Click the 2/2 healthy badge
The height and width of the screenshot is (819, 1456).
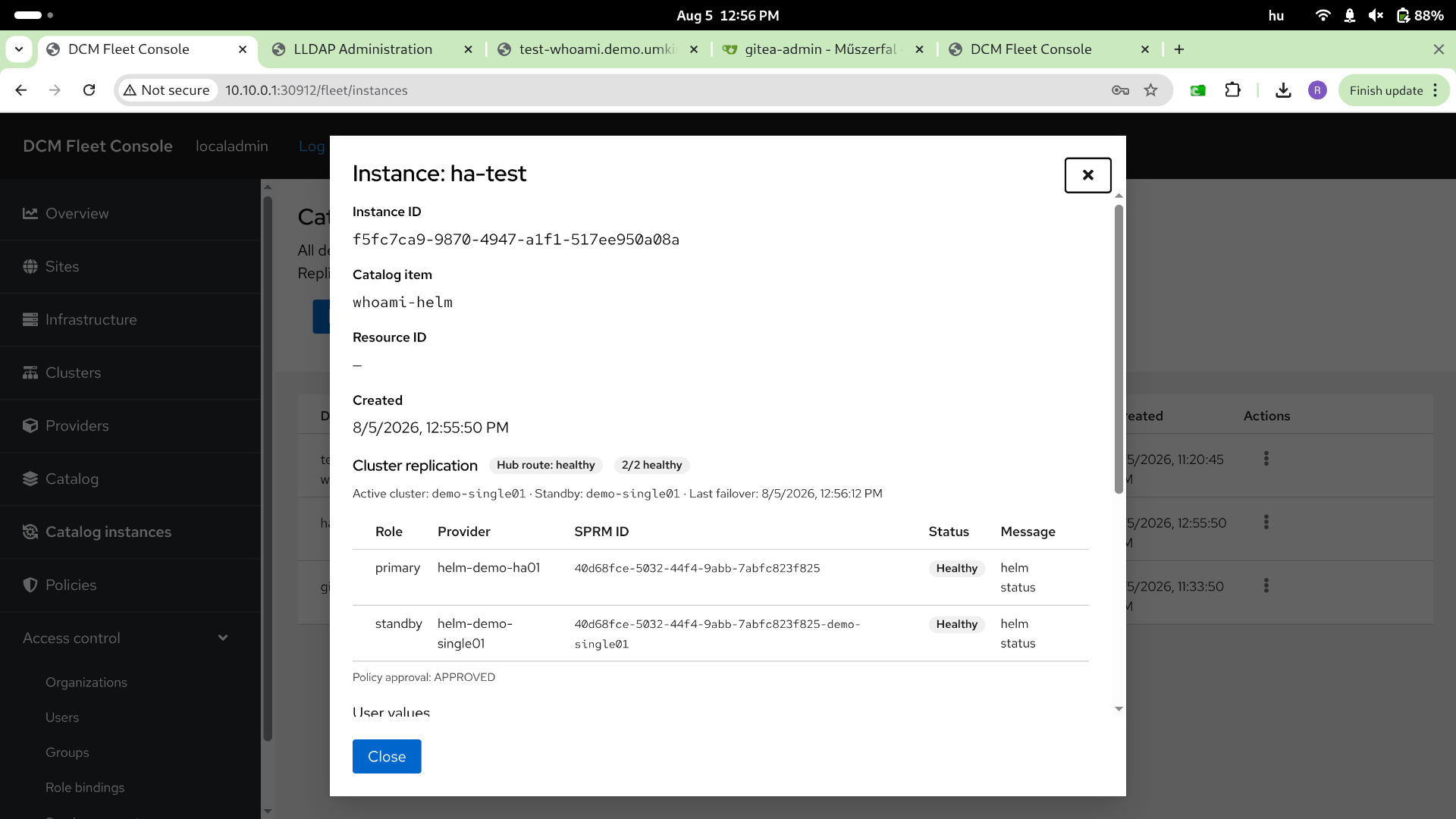pyautogui.click(x=652, y=465)
